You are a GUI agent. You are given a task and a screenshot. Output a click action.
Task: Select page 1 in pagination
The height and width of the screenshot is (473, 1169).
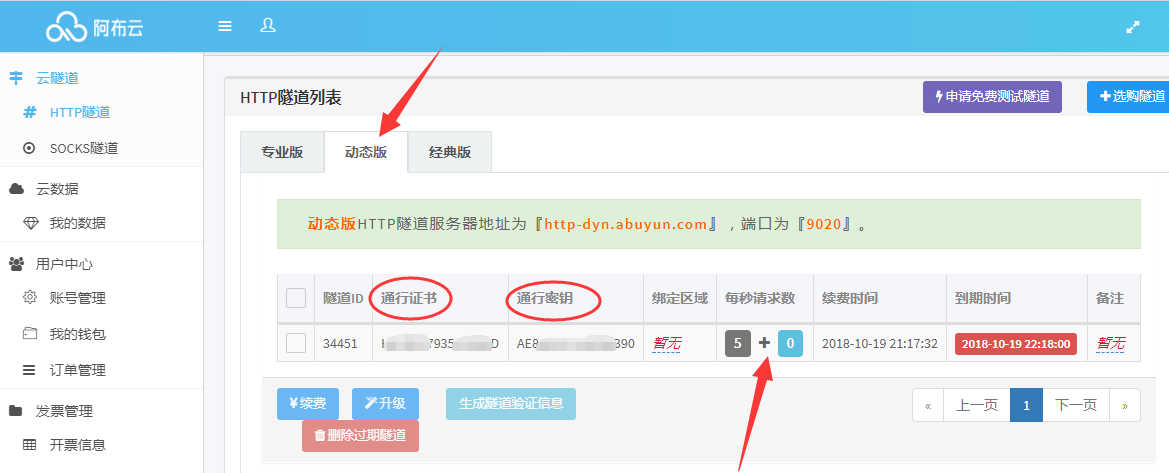(1027, 405)
